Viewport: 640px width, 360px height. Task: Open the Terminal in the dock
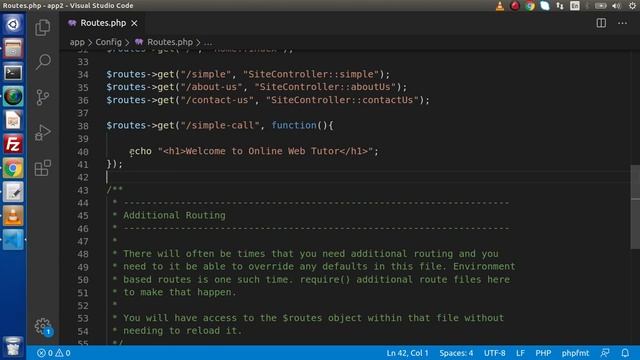tap(13, 72)
